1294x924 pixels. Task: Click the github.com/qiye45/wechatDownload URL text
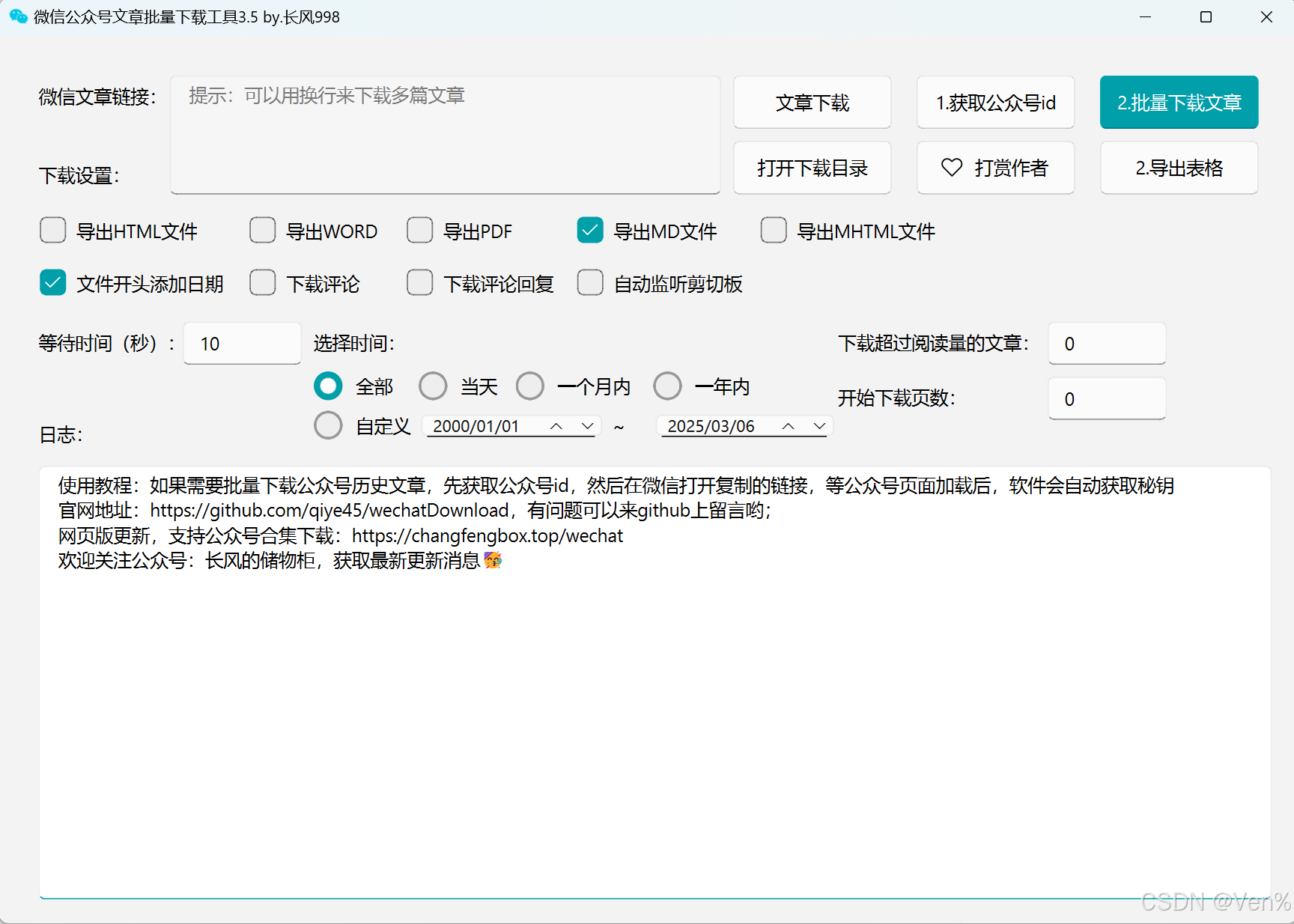[329, 511]
